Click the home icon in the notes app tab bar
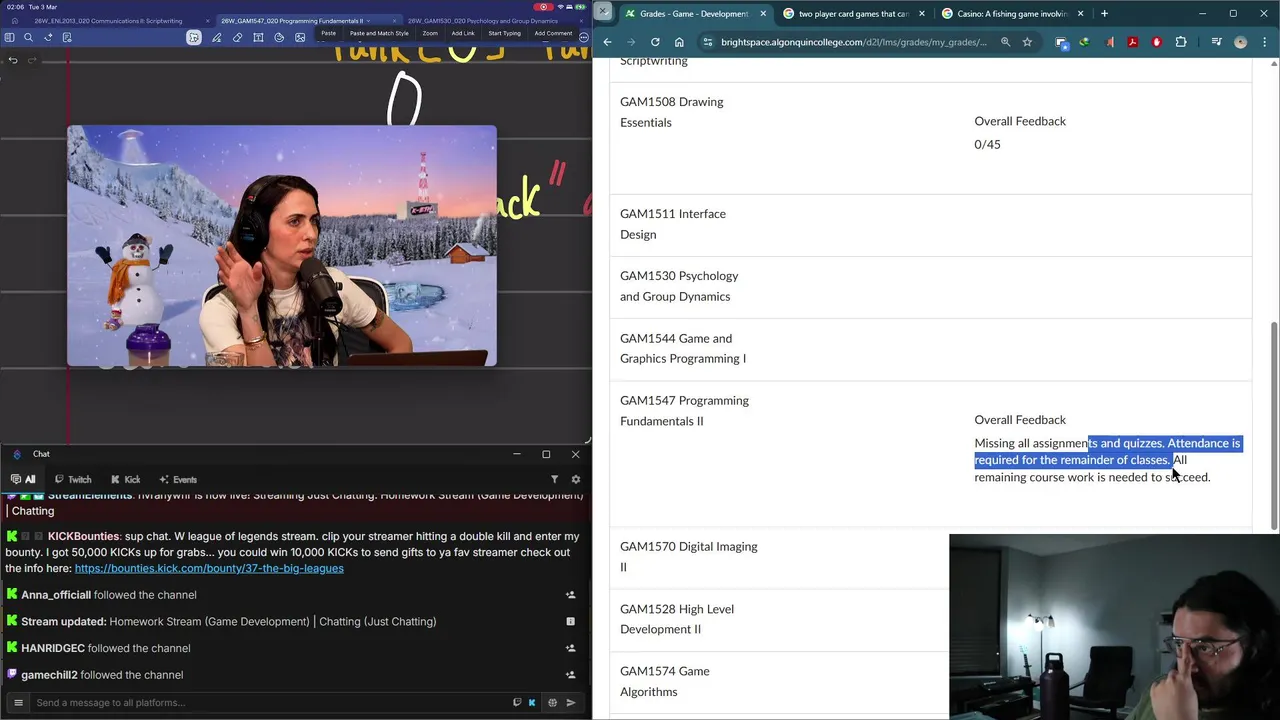The image size is (1280, 720). (14, 21)
